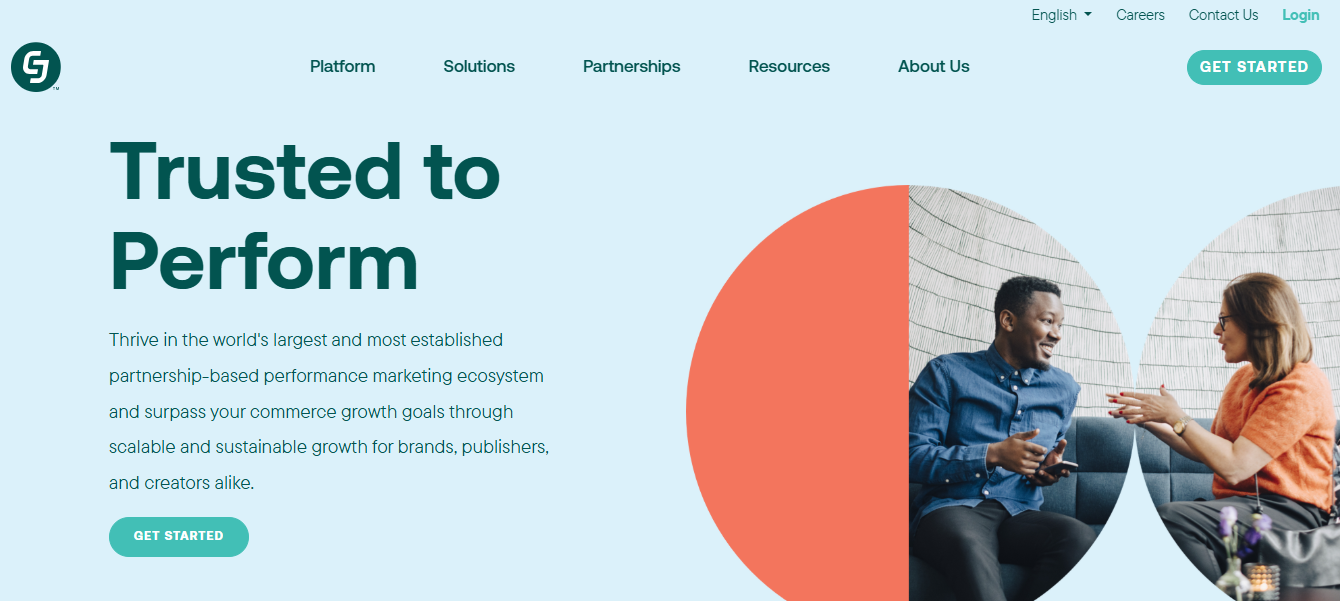The height and width of the screenshot is (601, 1340).
Task: Open the Solutions menu
Action: (479, 66)
